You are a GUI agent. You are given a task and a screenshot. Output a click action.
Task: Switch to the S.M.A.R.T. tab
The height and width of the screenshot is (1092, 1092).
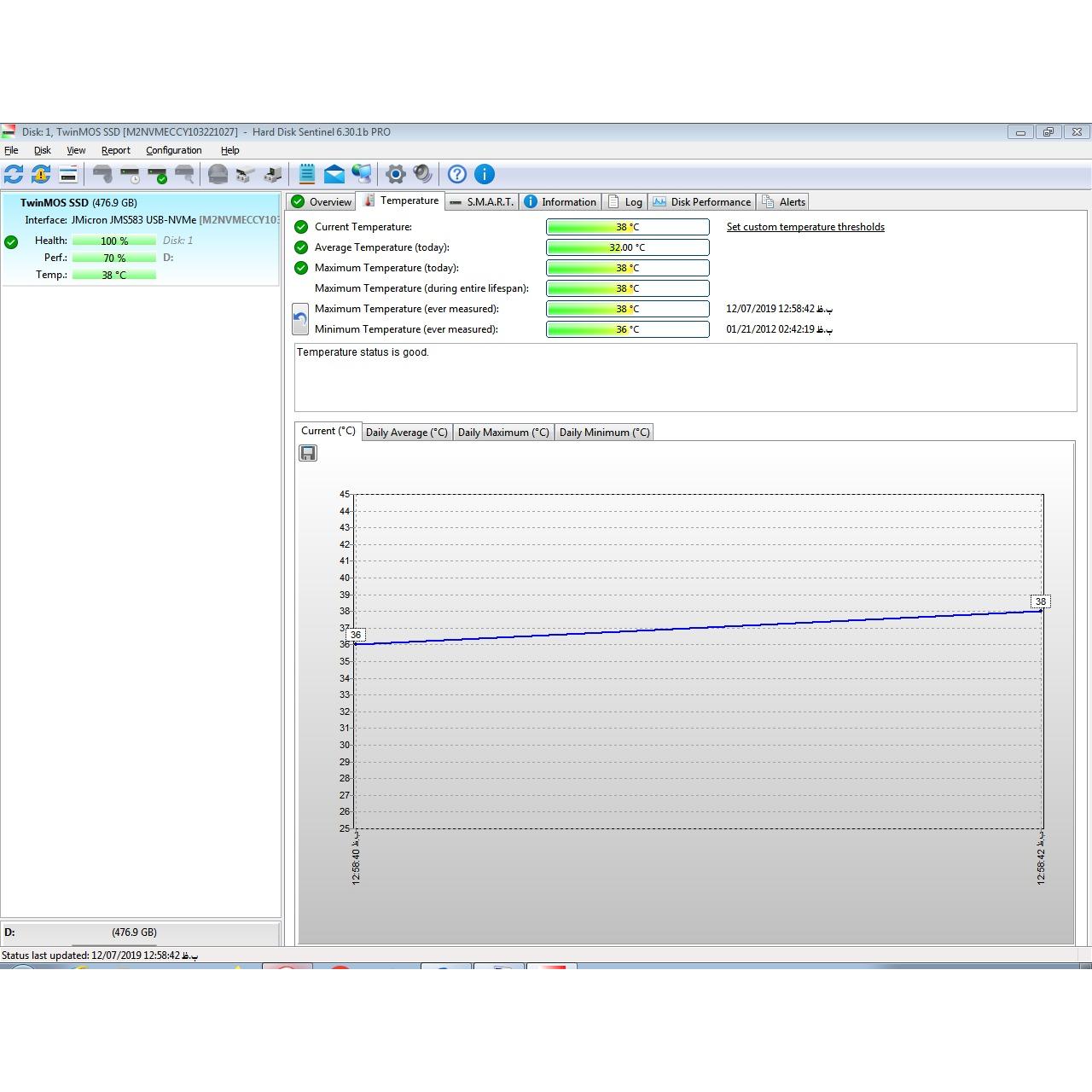482,202
